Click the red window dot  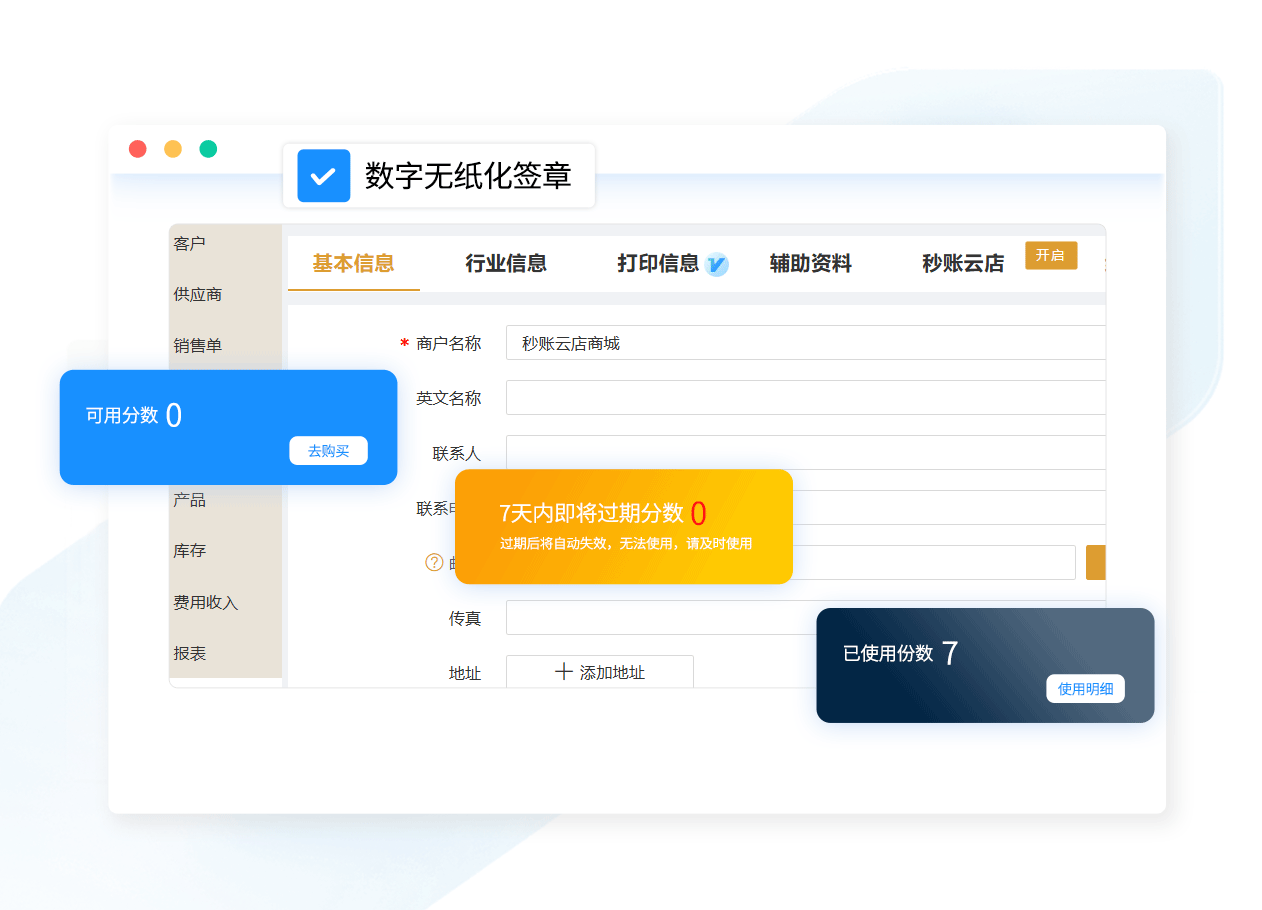(138, 149)
